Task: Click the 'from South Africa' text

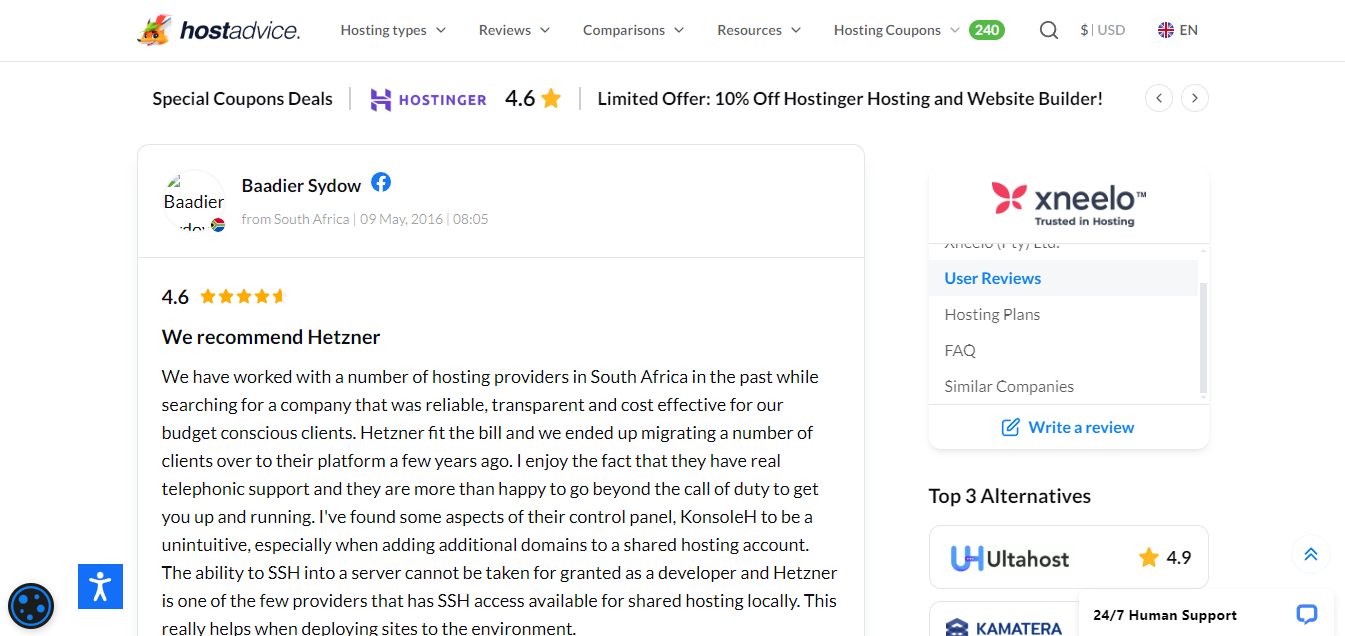Action: (295, 219)
